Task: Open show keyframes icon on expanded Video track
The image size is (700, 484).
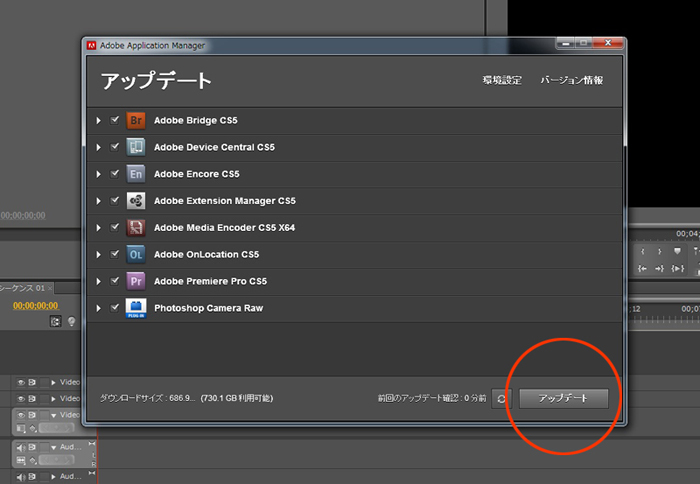Action: (x=33, y=428)
